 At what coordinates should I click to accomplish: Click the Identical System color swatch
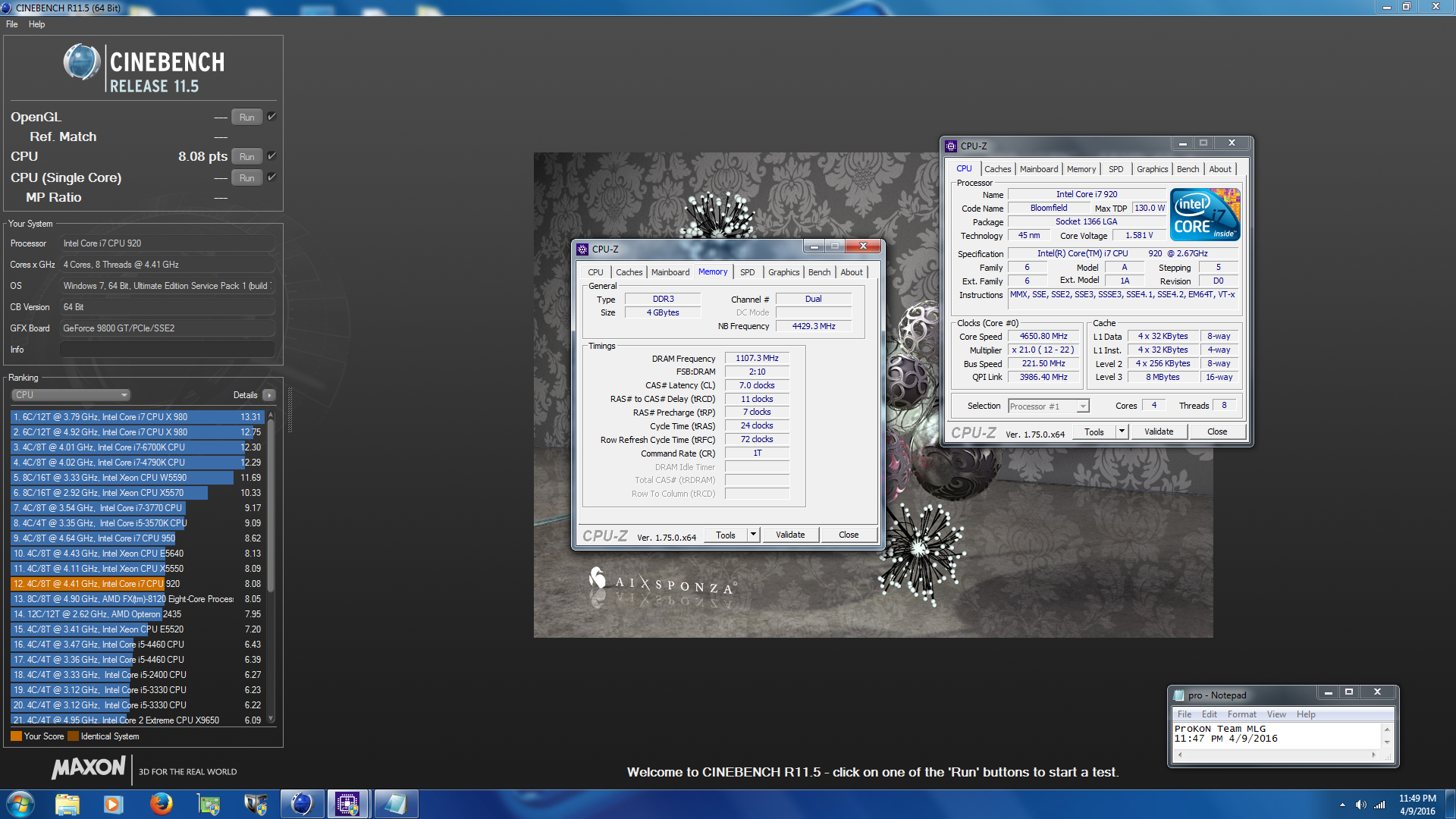(x=73, y=736)
